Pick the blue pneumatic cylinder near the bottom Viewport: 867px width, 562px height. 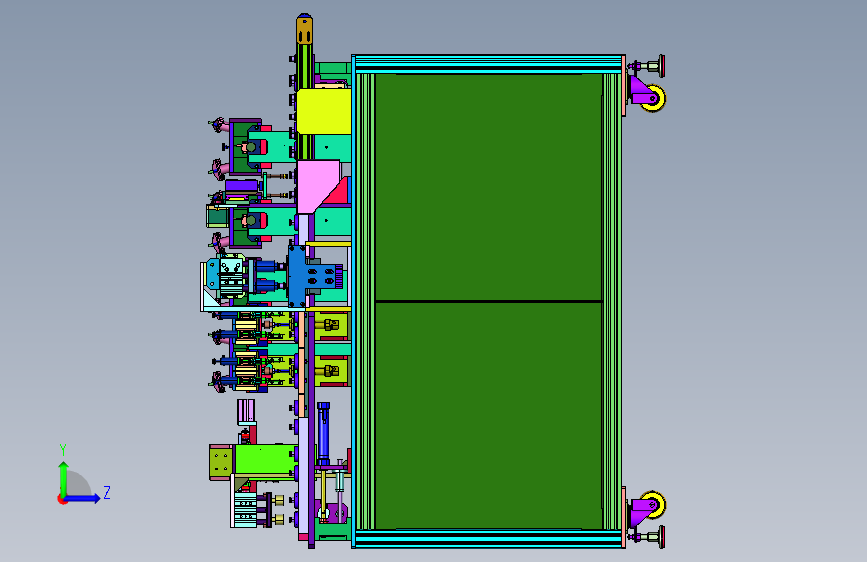pos(323,434)
